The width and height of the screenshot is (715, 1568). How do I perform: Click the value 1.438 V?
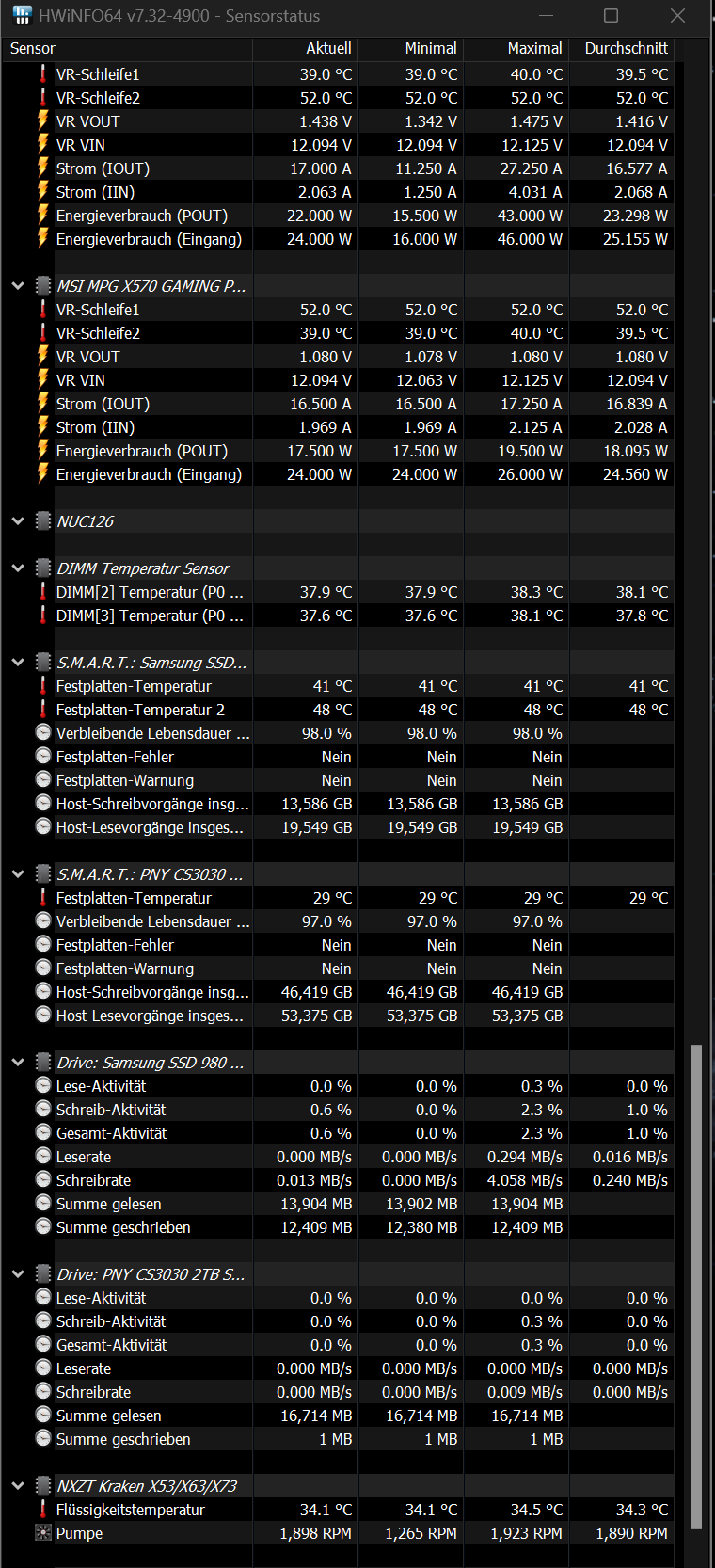[x=326, y=121]
